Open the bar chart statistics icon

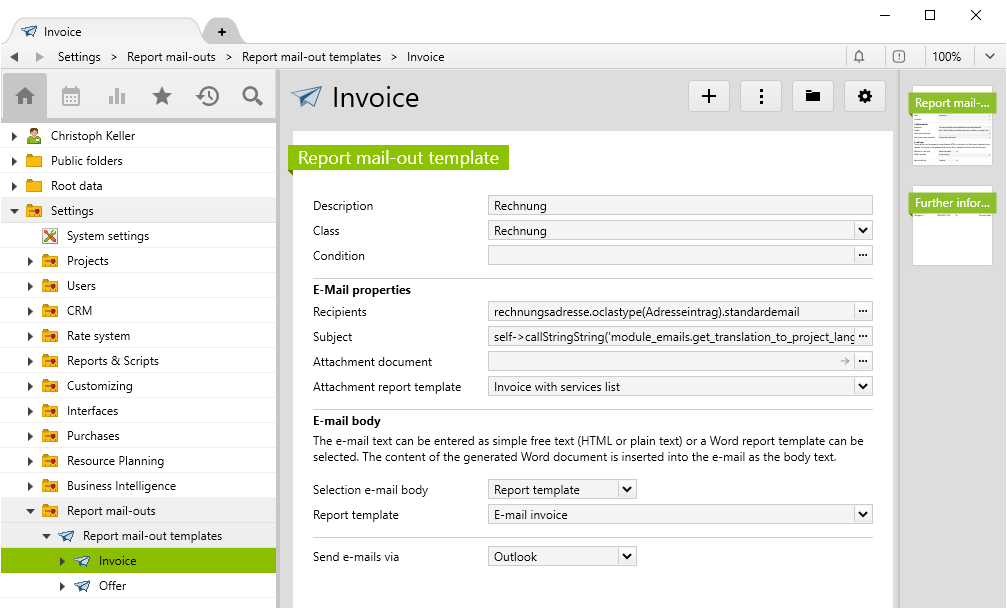pos(117,96)
